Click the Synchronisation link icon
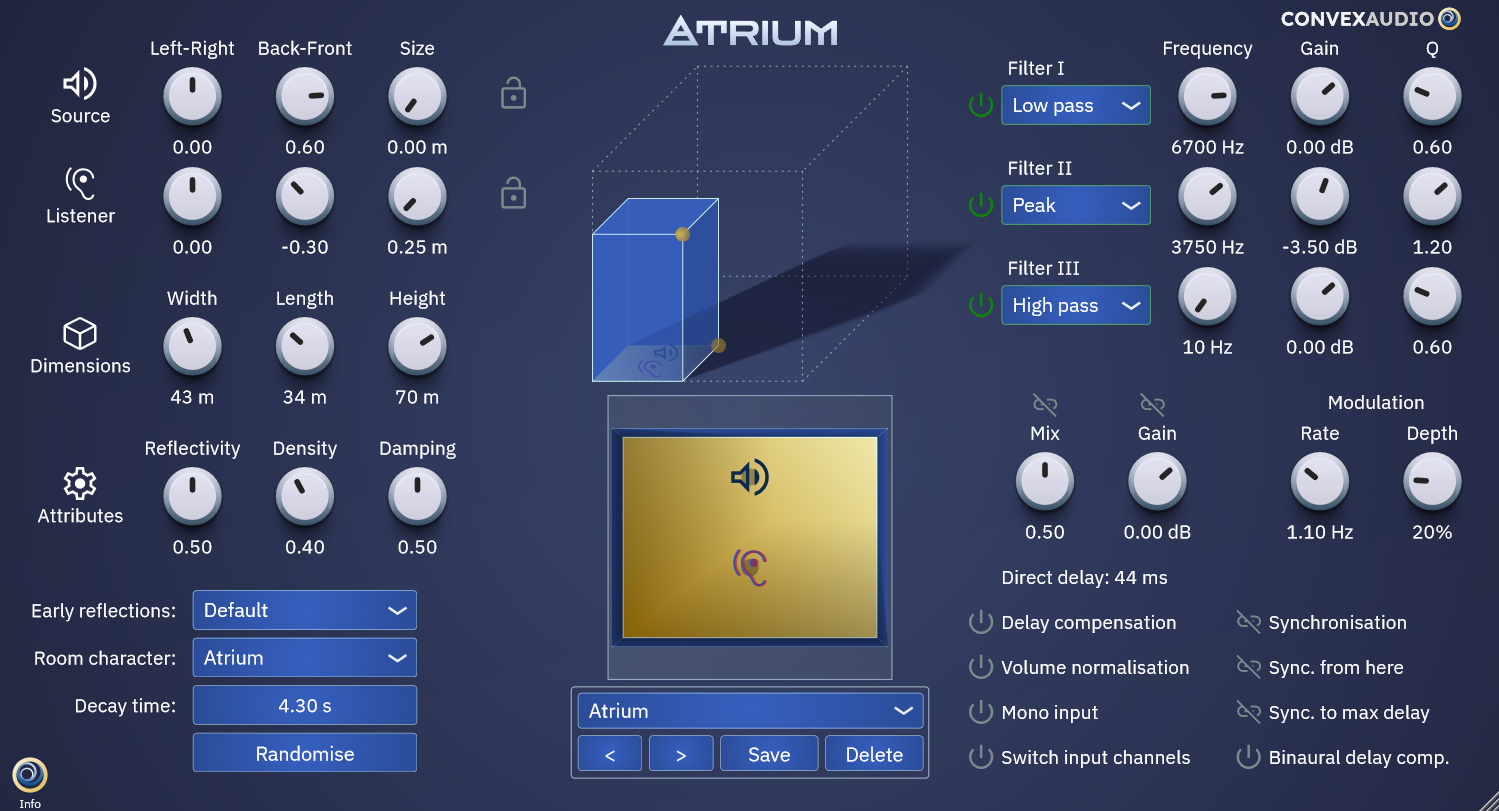1499x811 pixels. point(1248,622)
